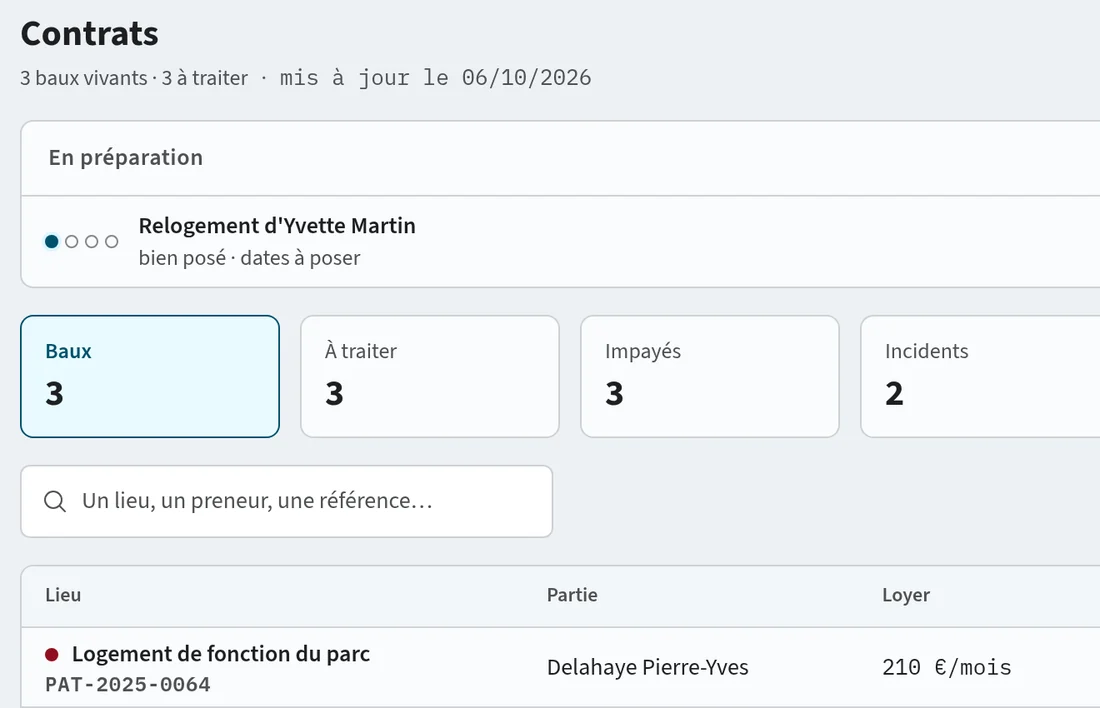
Task: Click the four-step progress dots for Relogement
Action: 81,241
